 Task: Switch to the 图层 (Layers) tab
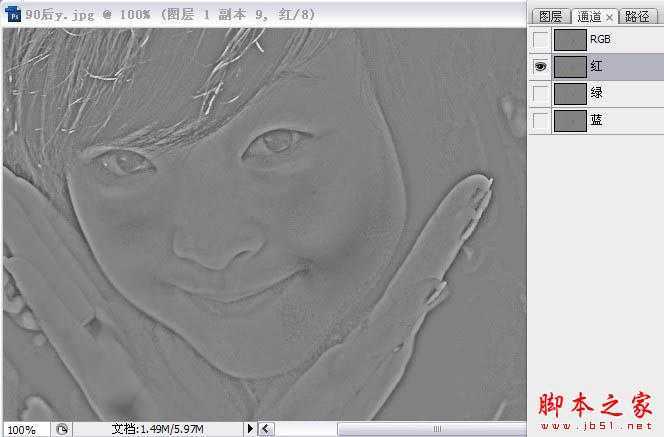click(551, 17)
